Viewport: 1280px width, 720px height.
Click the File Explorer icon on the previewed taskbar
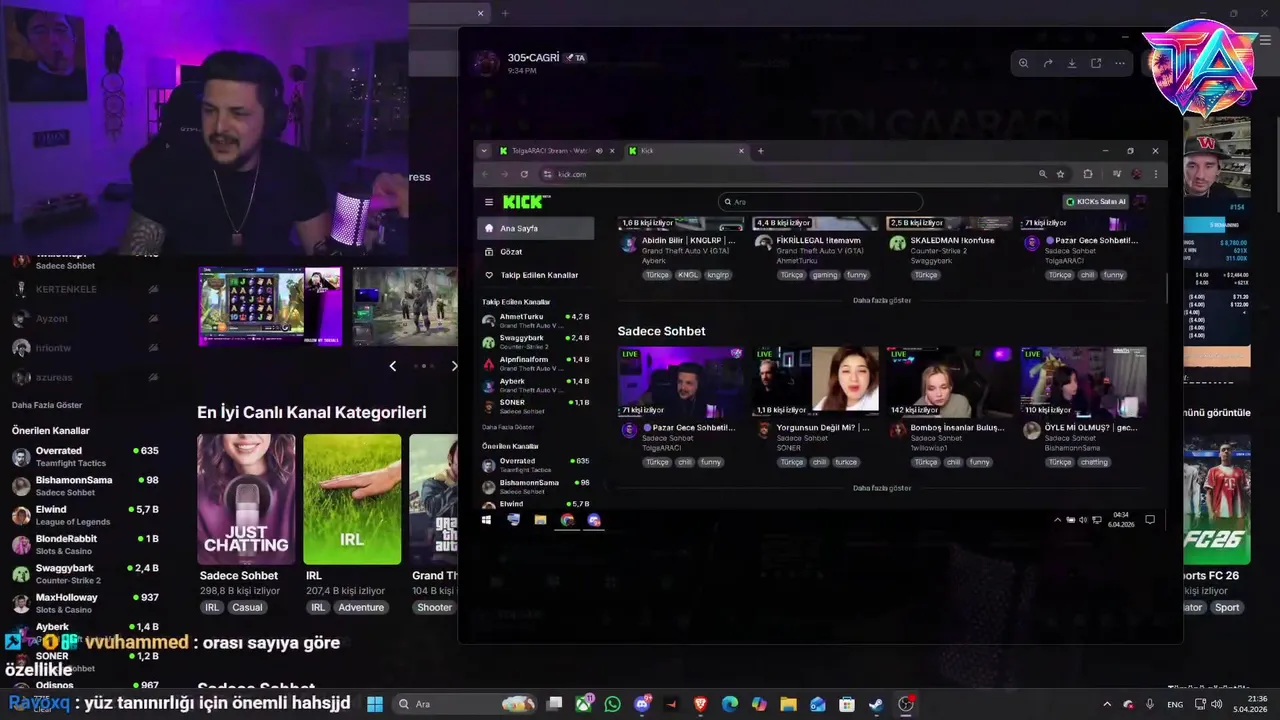coord(540,520)
